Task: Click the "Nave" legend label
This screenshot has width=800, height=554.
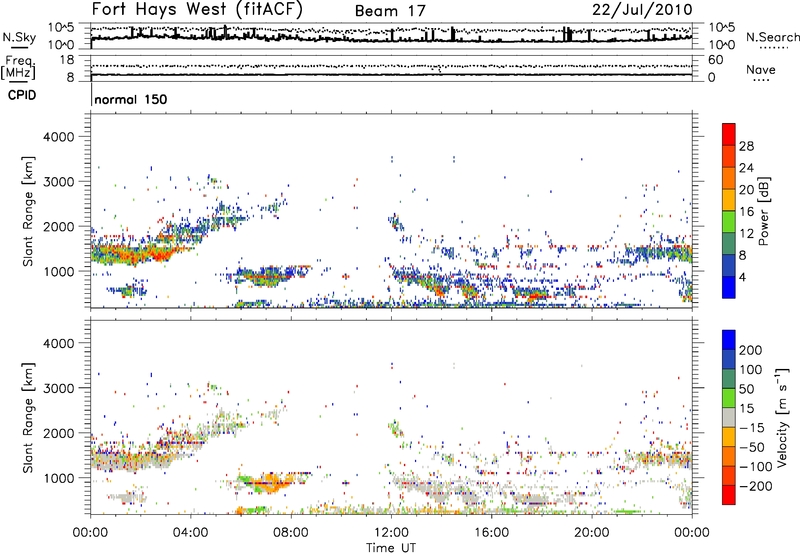Action: [761, 69]
